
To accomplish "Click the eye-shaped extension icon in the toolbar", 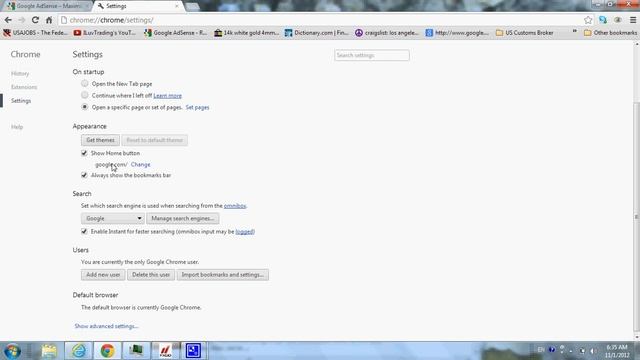I will tap(618, 20).
